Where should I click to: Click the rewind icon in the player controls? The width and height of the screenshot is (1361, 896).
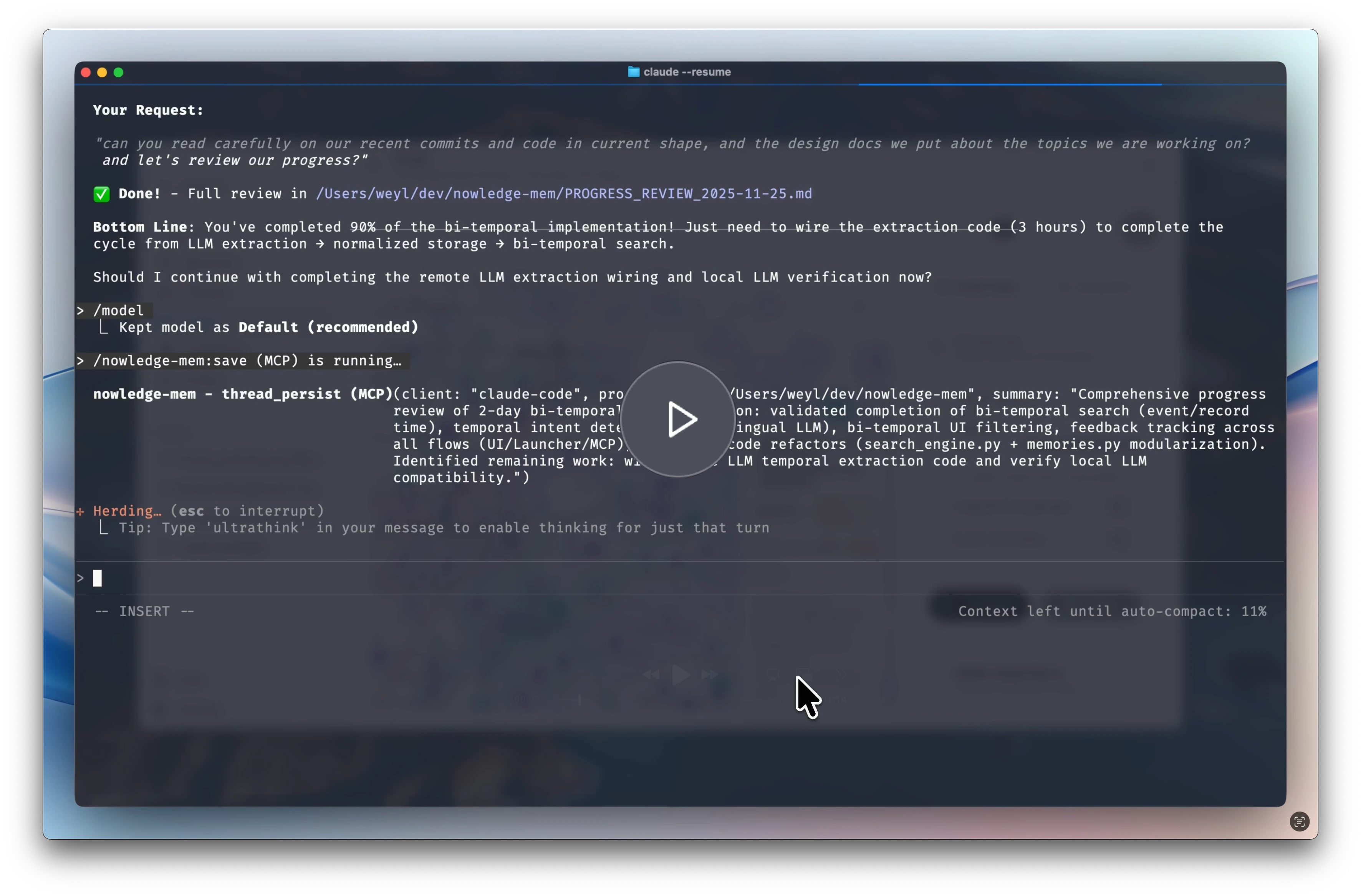(x=652, y=674)
